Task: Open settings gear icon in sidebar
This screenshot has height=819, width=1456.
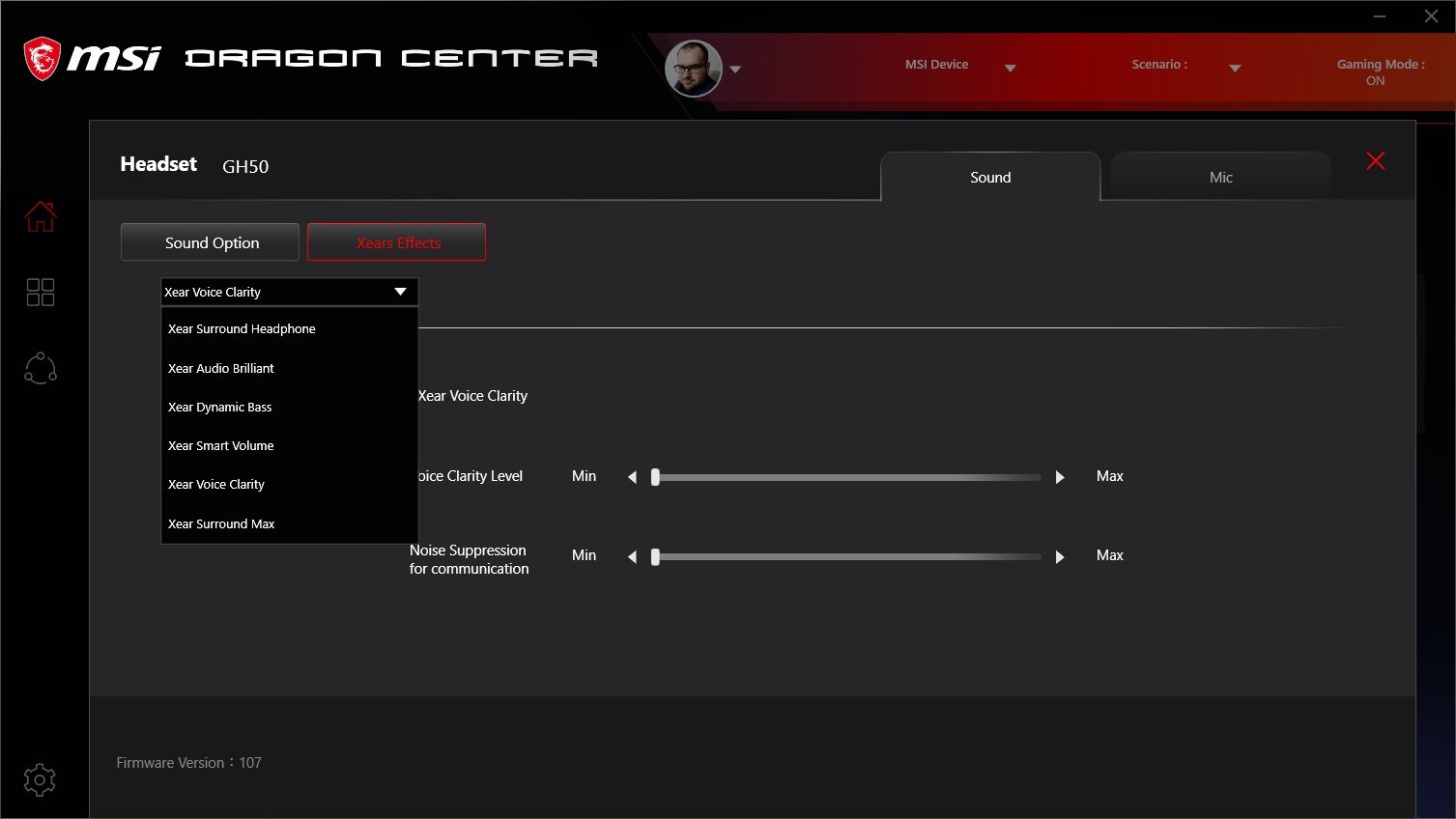Action: pos(40,779)
